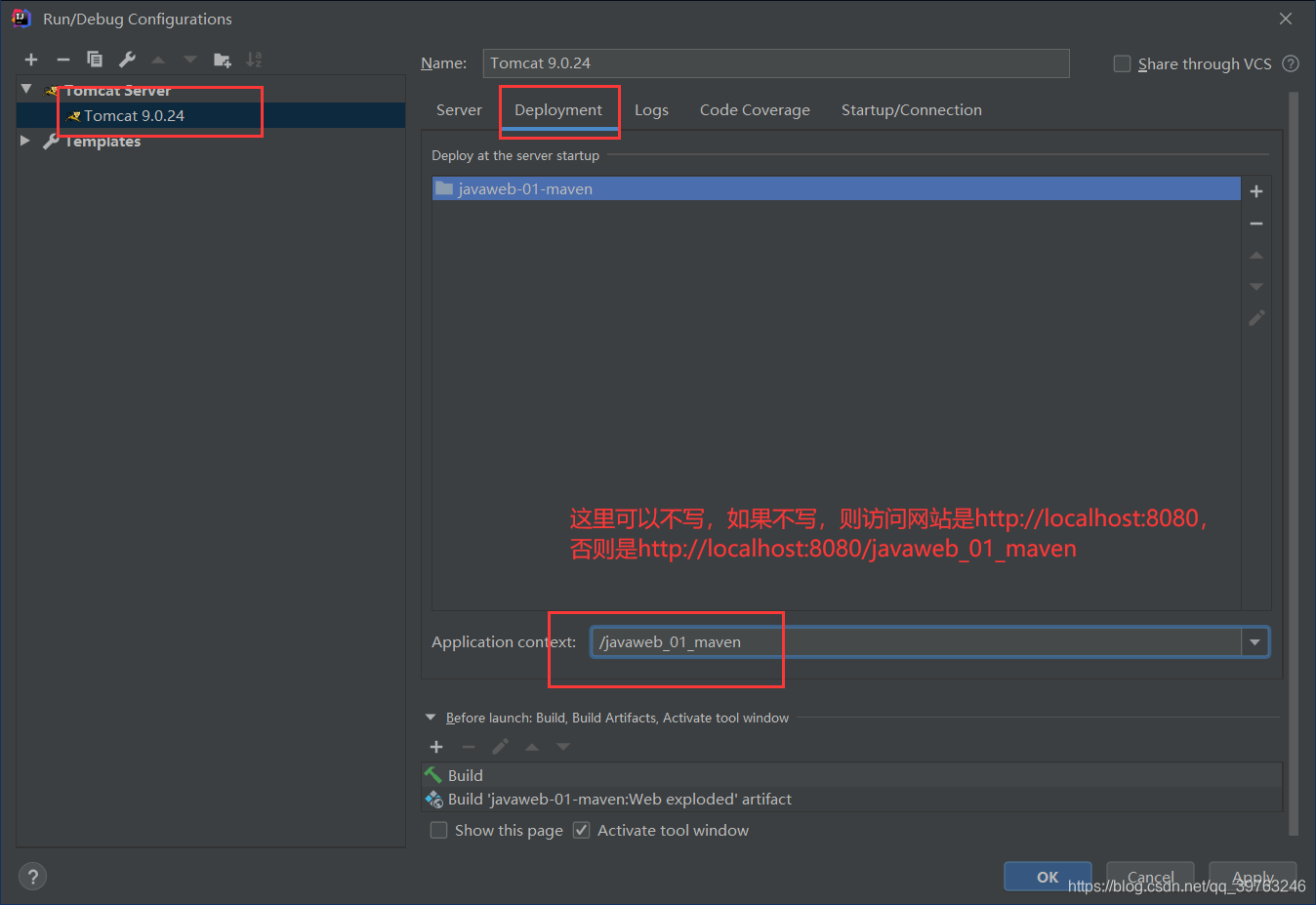Move configuration up arrow in left toolbar
This screenshot has width=1316, height=905.
[158, 60]
